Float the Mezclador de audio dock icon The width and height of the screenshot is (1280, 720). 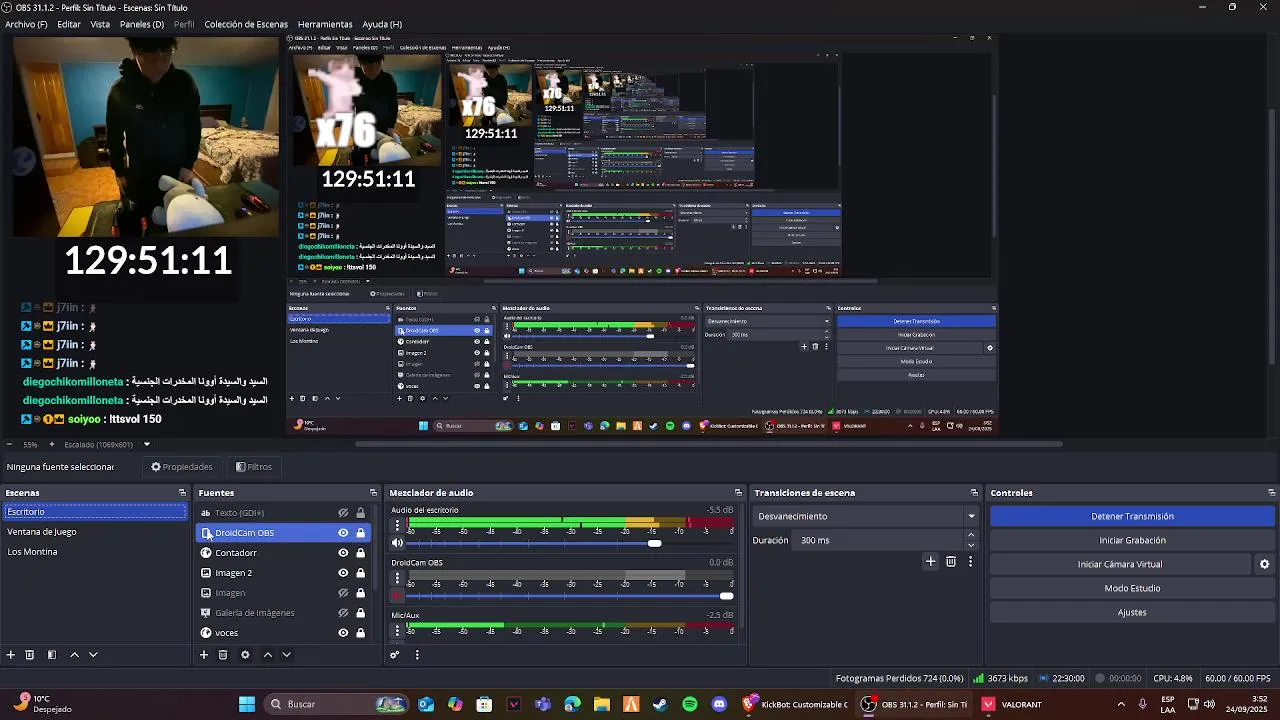[738, 493]
